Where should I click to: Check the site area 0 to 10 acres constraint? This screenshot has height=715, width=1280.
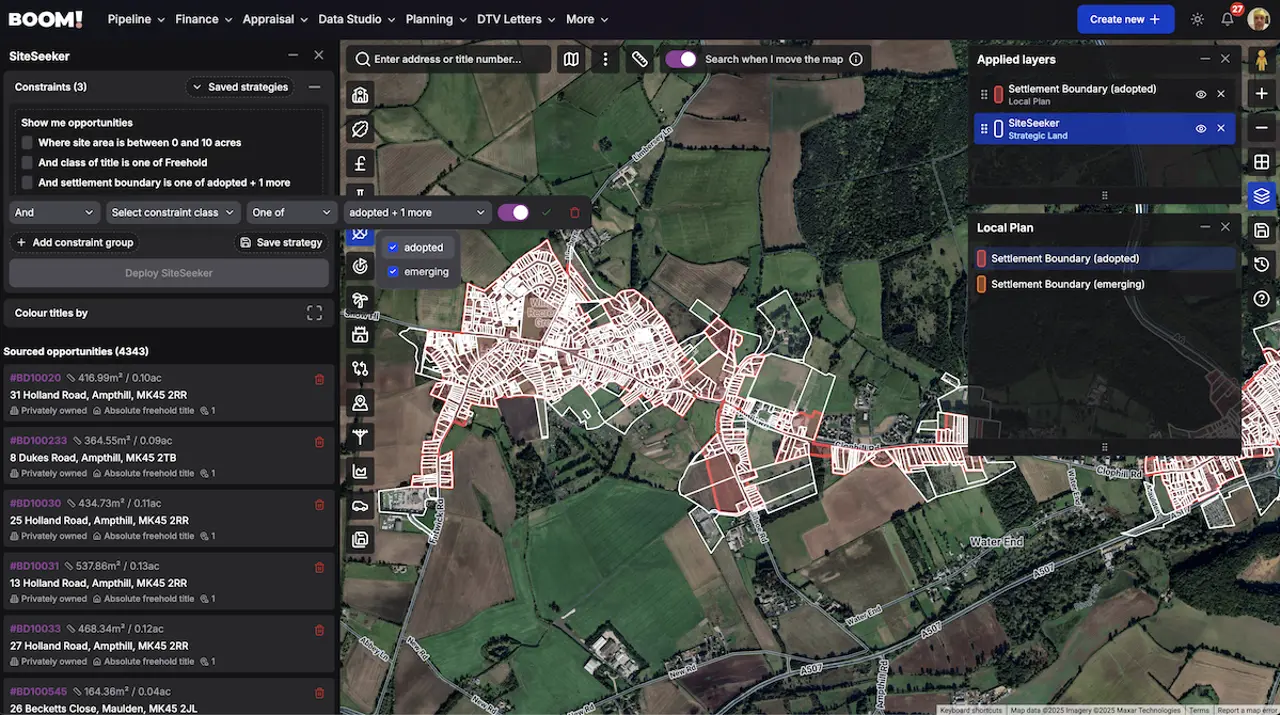pos(28,142)
